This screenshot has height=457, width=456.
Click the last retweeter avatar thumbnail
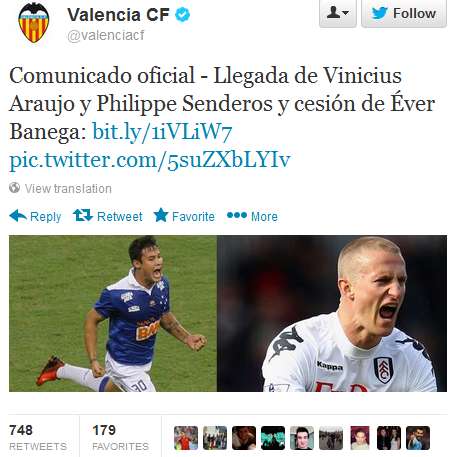point(418,438)
